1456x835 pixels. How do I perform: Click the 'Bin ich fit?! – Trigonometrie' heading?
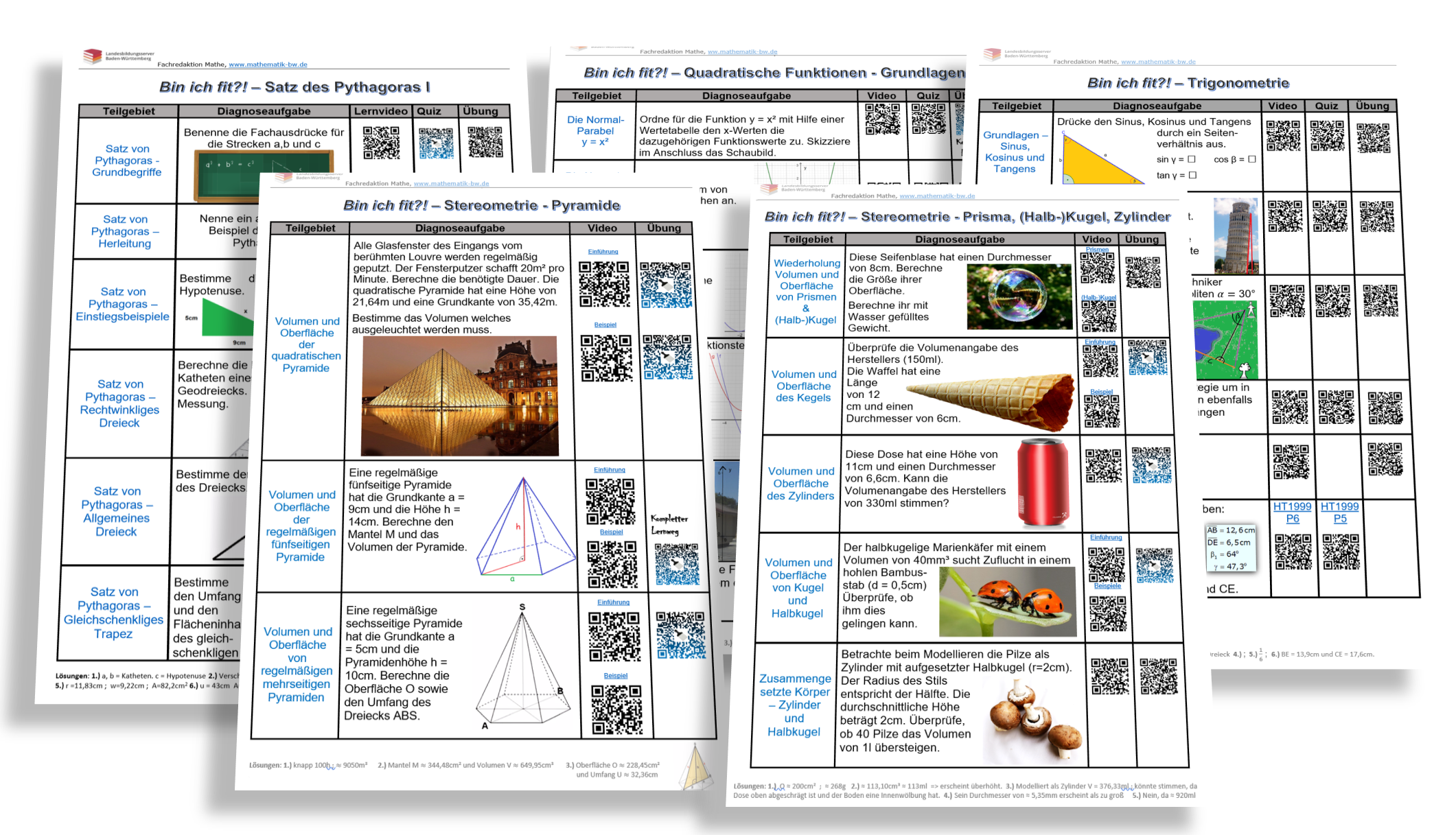[x=1188, y=83]
